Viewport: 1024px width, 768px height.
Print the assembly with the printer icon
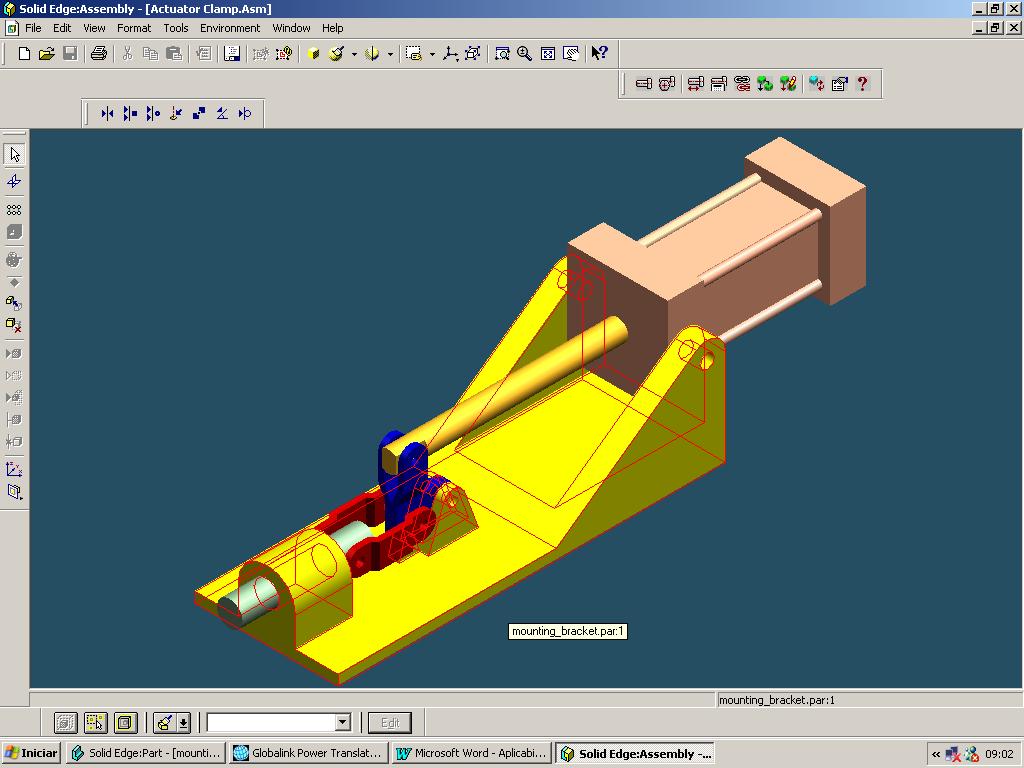(99, 54)
